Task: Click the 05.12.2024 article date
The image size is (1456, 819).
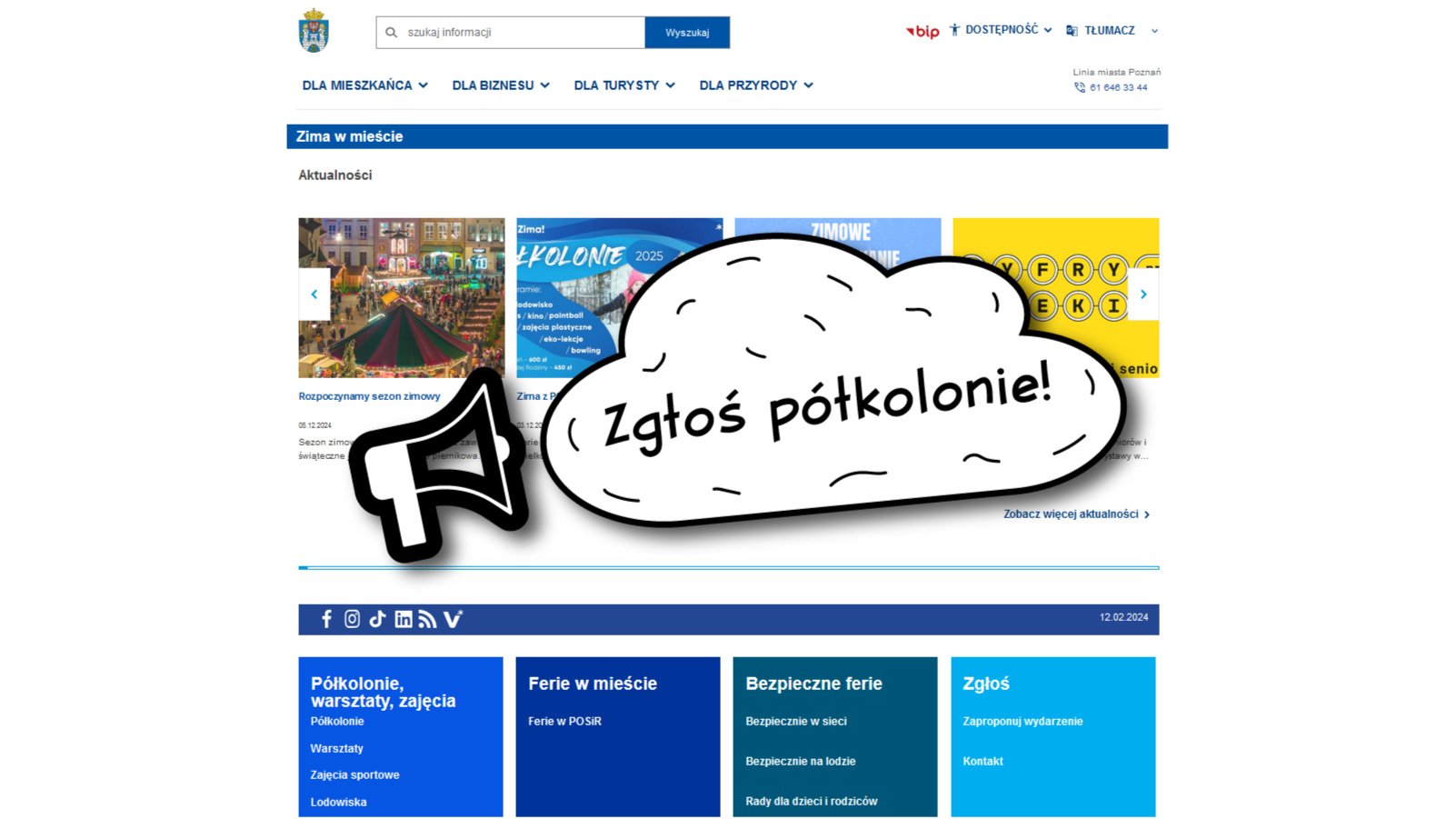Action: click(314, 425)
